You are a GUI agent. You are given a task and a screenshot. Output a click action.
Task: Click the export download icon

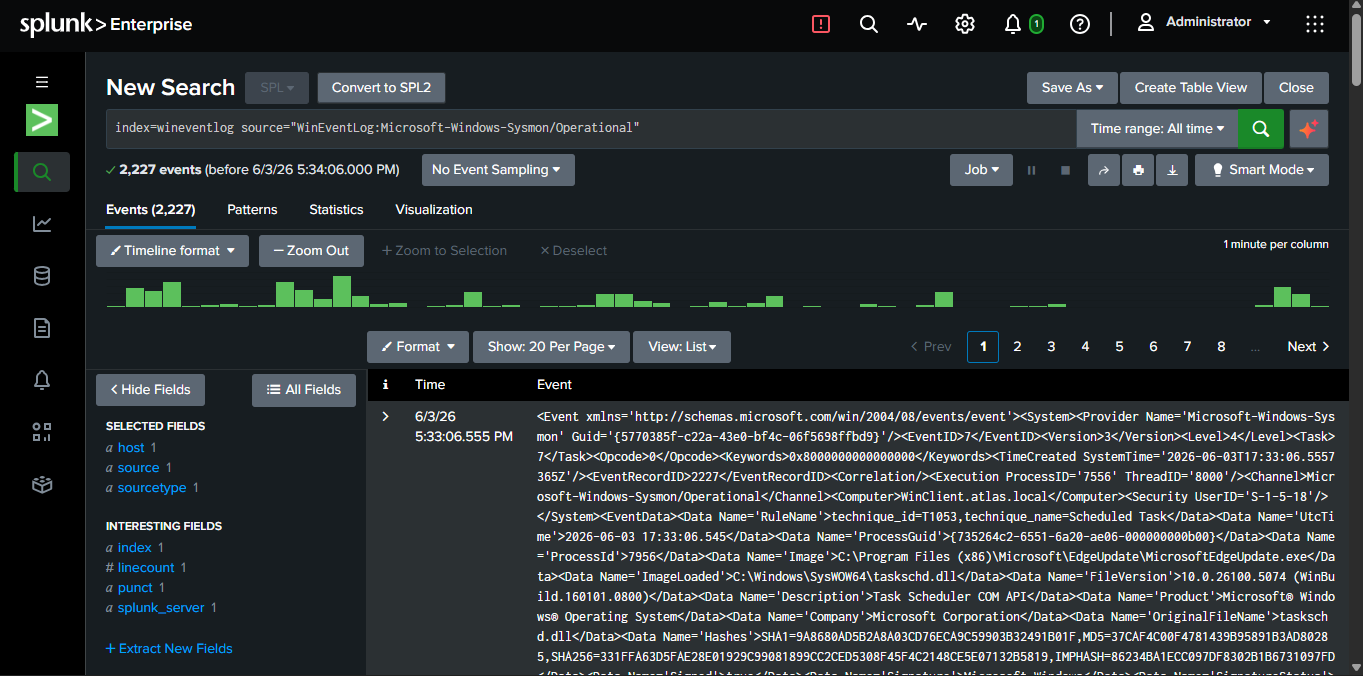pos(1172,170)
